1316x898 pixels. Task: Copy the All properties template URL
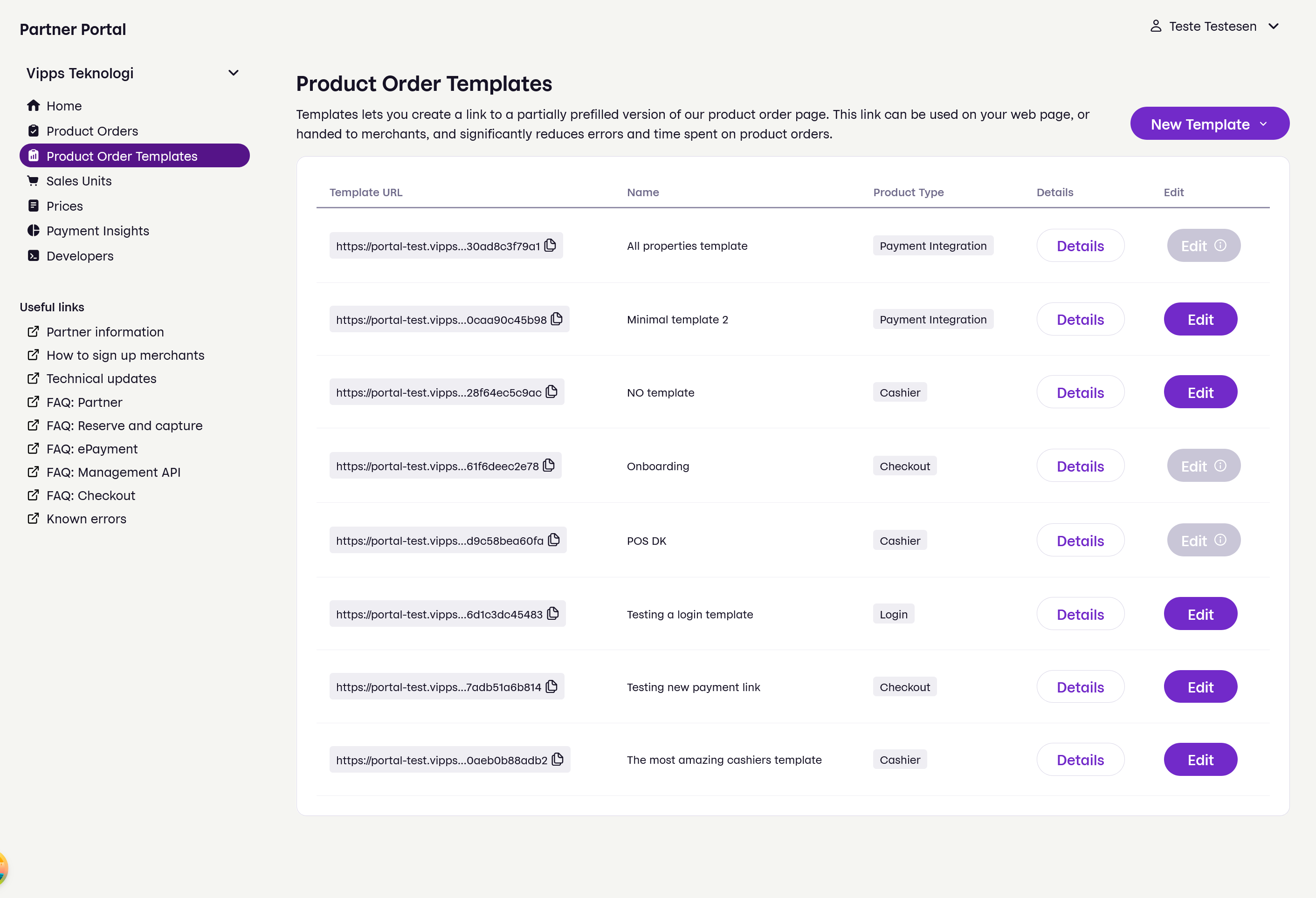tap(550, 245)
